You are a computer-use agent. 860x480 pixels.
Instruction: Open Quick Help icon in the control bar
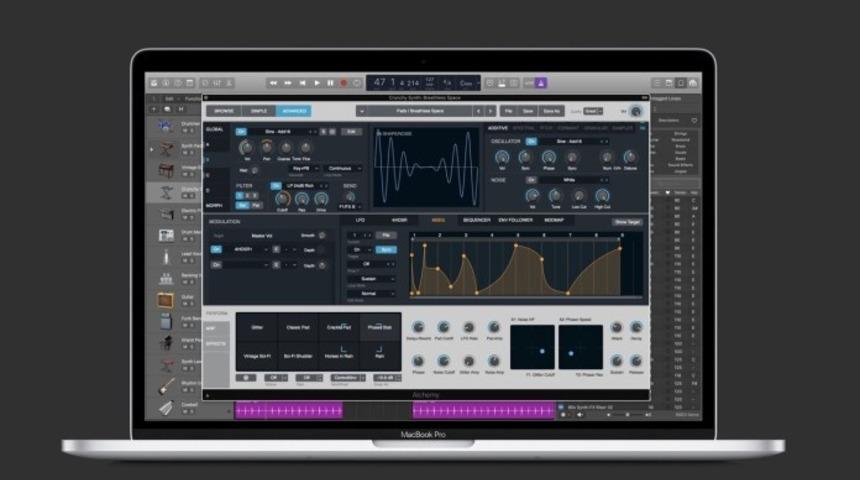tap(178, 83)
